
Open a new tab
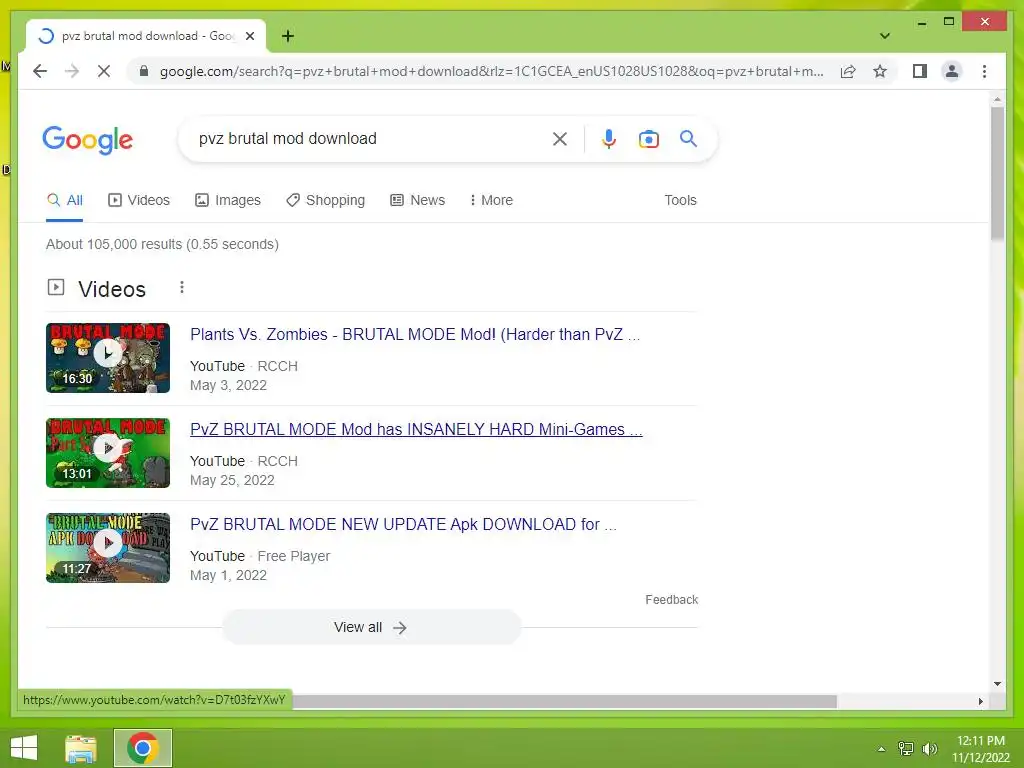pyautogui.click(x=288, y=36)
